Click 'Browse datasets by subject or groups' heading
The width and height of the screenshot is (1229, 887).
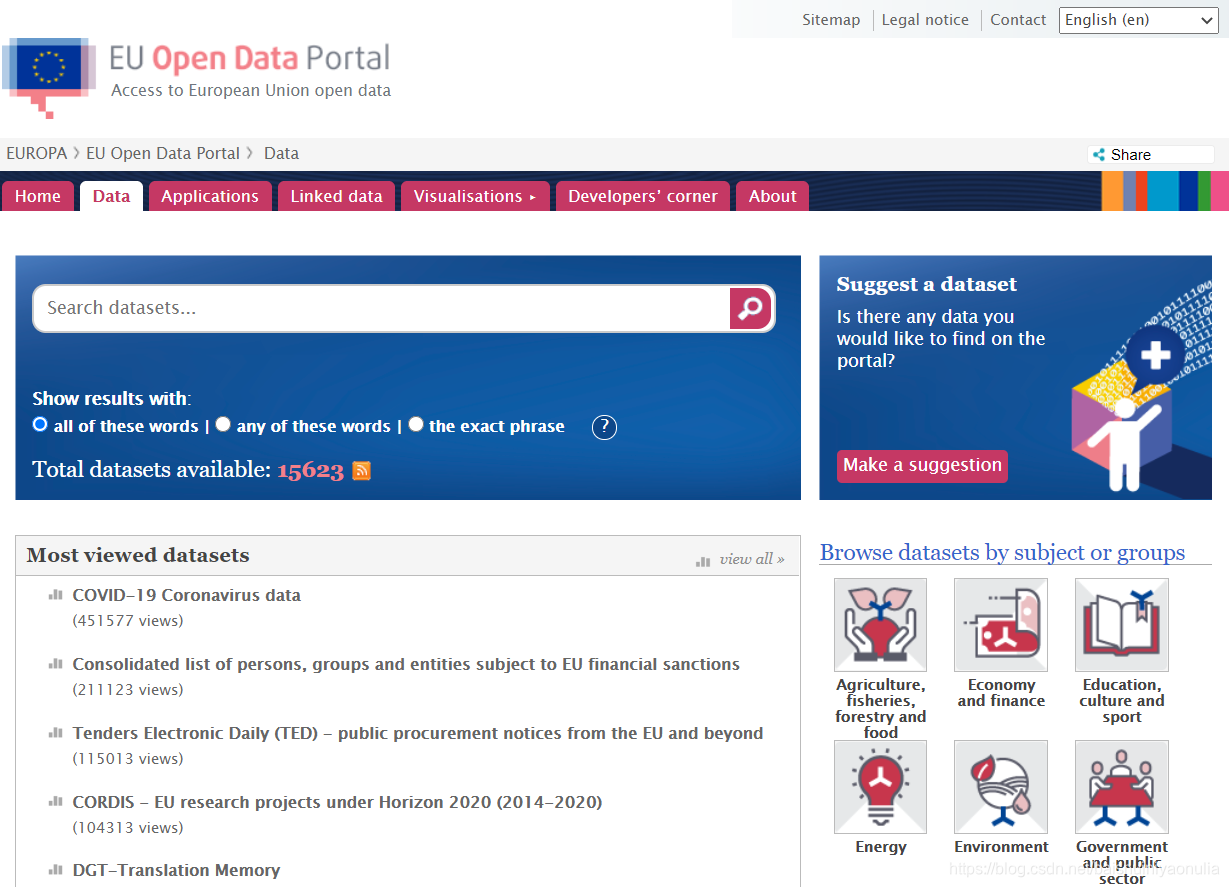pyautogui.click(x=1002, y=552)
